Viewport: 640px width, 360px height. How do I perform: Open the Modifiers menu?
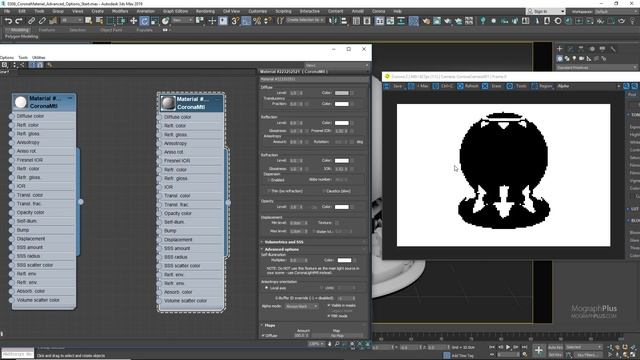[120, 11]
